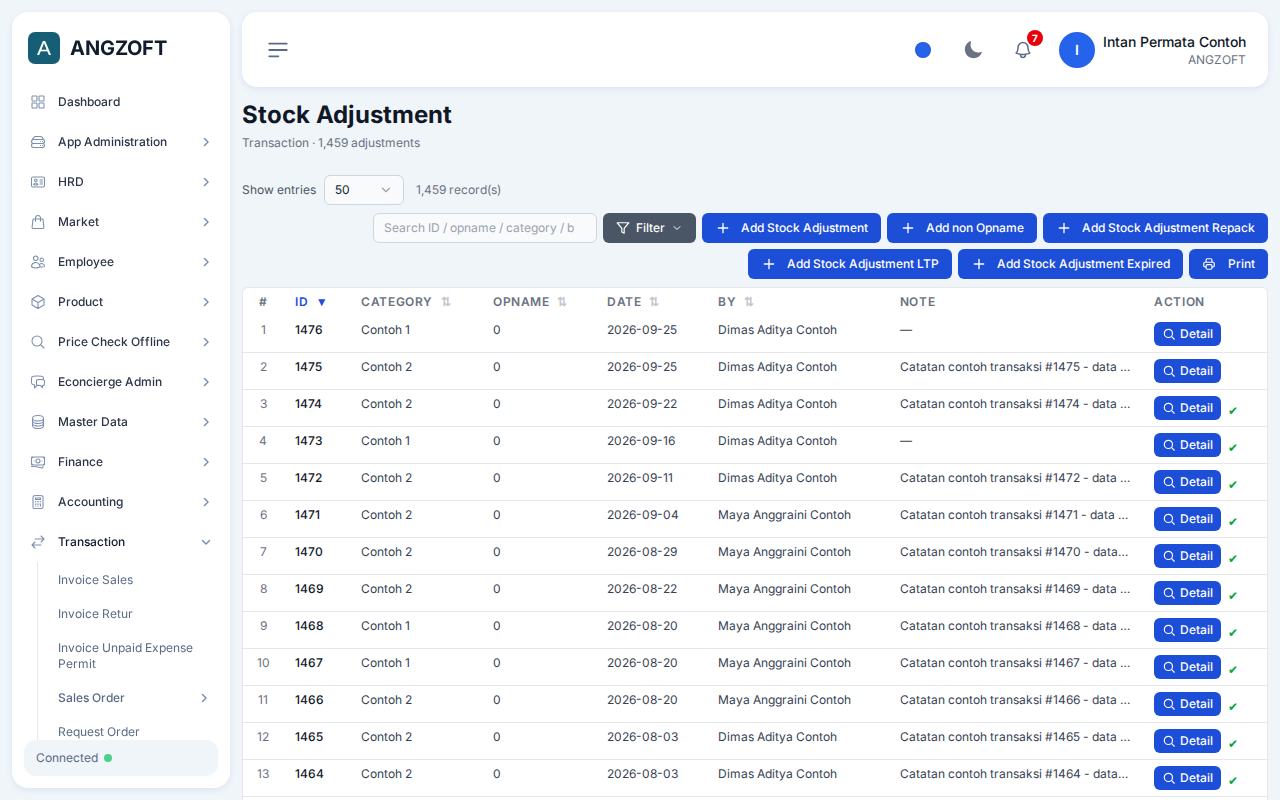Focus the search ID / opname field
The width and height of the screenshot is (1280, 800).
coord(485,228)
